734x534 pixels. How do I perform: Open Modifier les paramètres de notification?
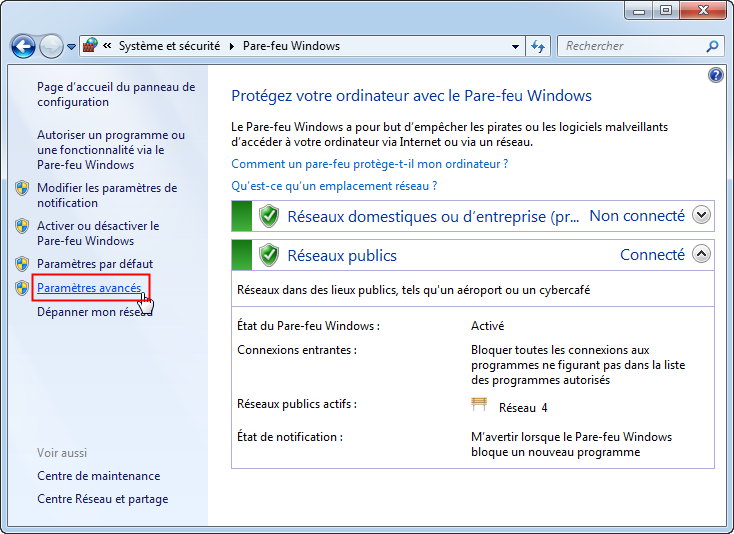106,195
